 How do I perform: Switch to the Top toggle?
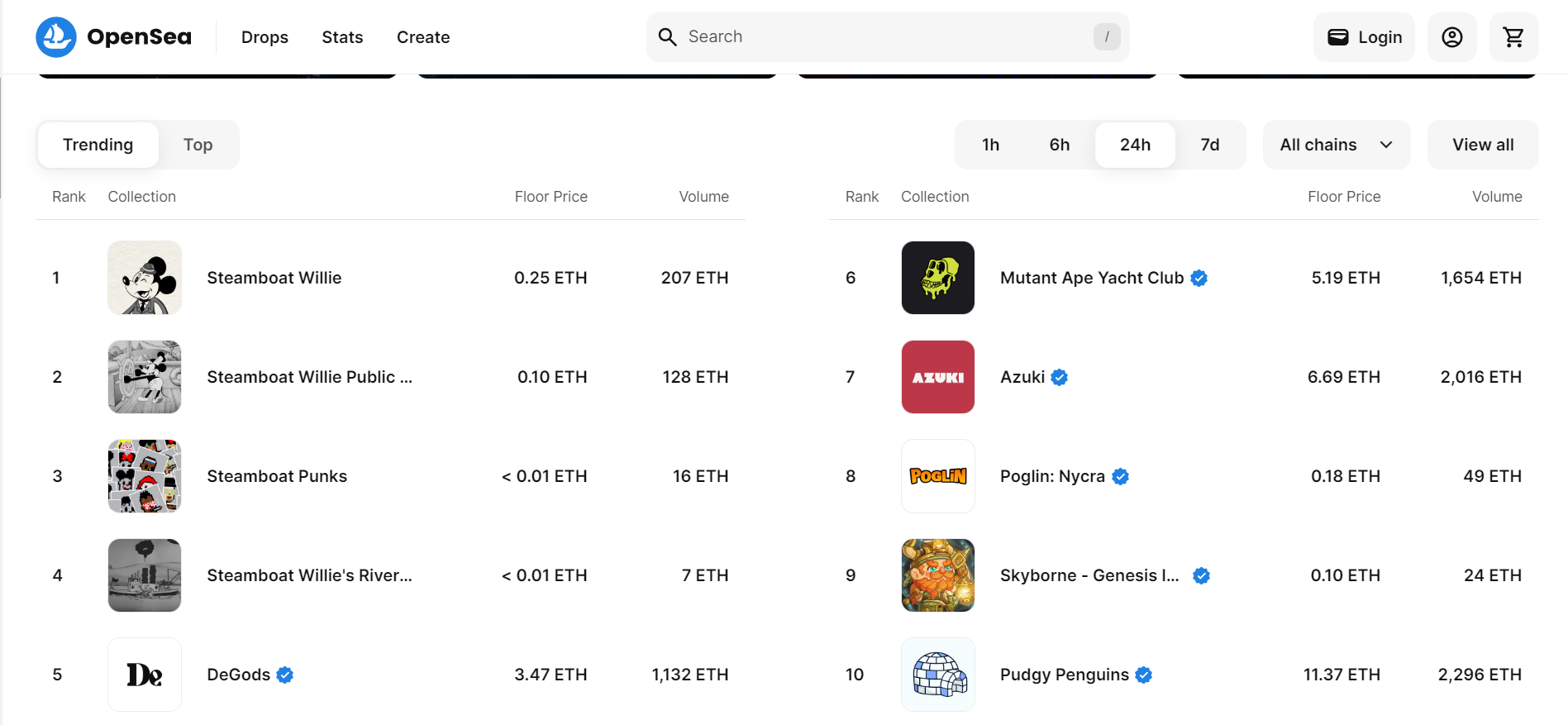(198, 145)
